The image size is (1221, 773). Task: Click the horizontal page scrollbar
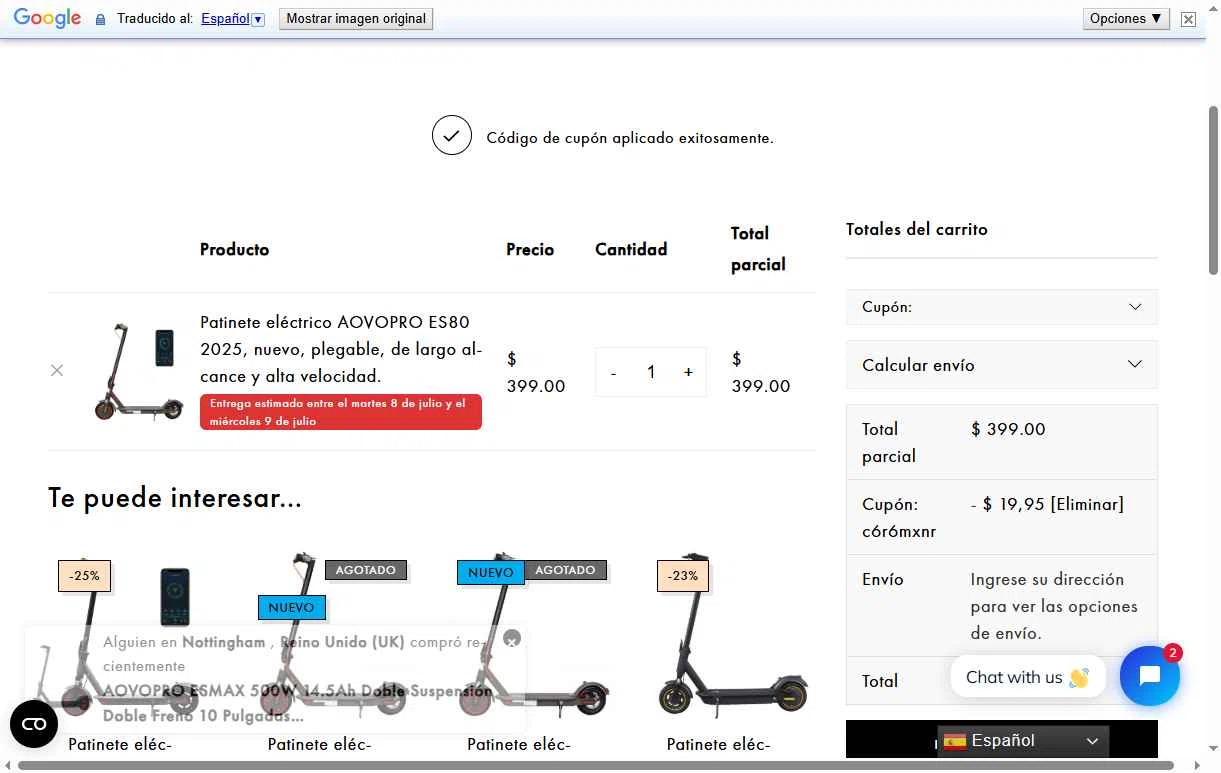pos(595,766)
